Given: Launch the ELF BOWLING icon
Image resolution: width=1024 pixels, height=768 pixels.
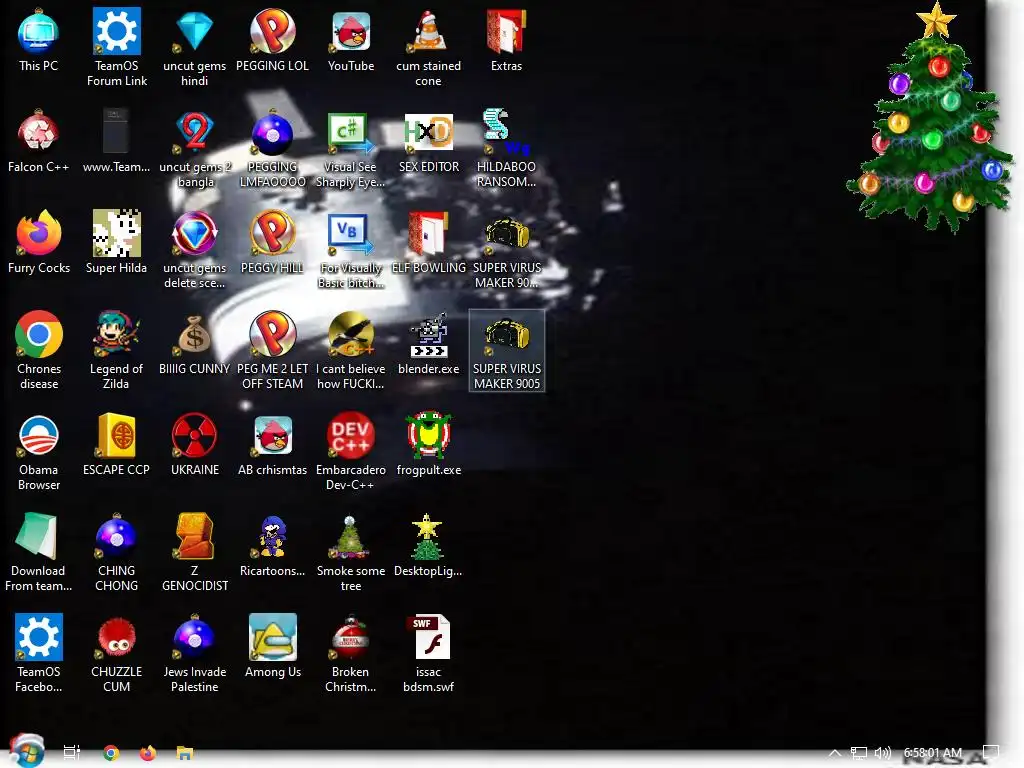Looking at the screenshot, I should [x=428, y=242].
